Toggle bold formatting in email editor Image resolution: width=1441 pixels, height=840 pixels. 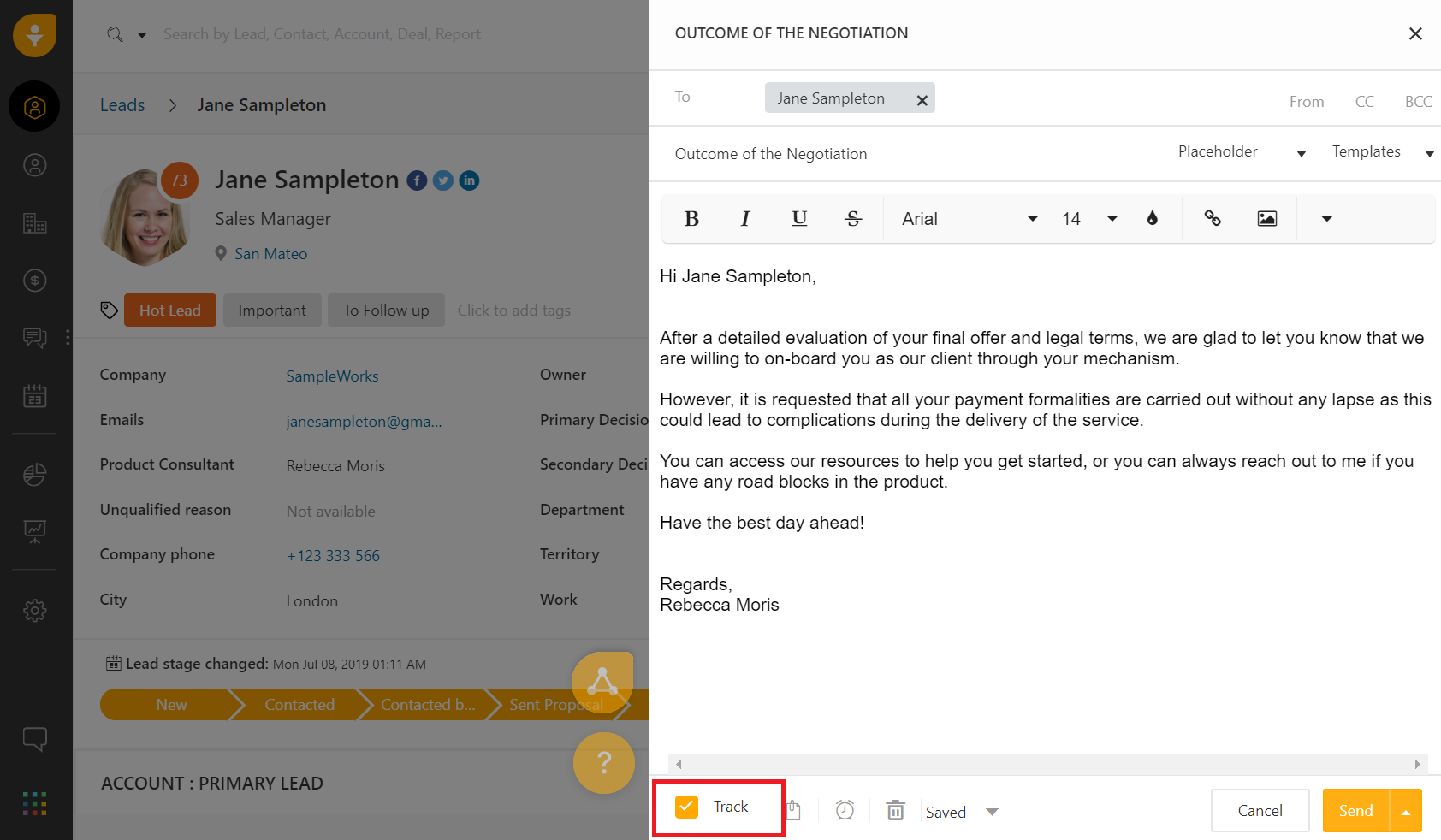click(x=691, y=219)
